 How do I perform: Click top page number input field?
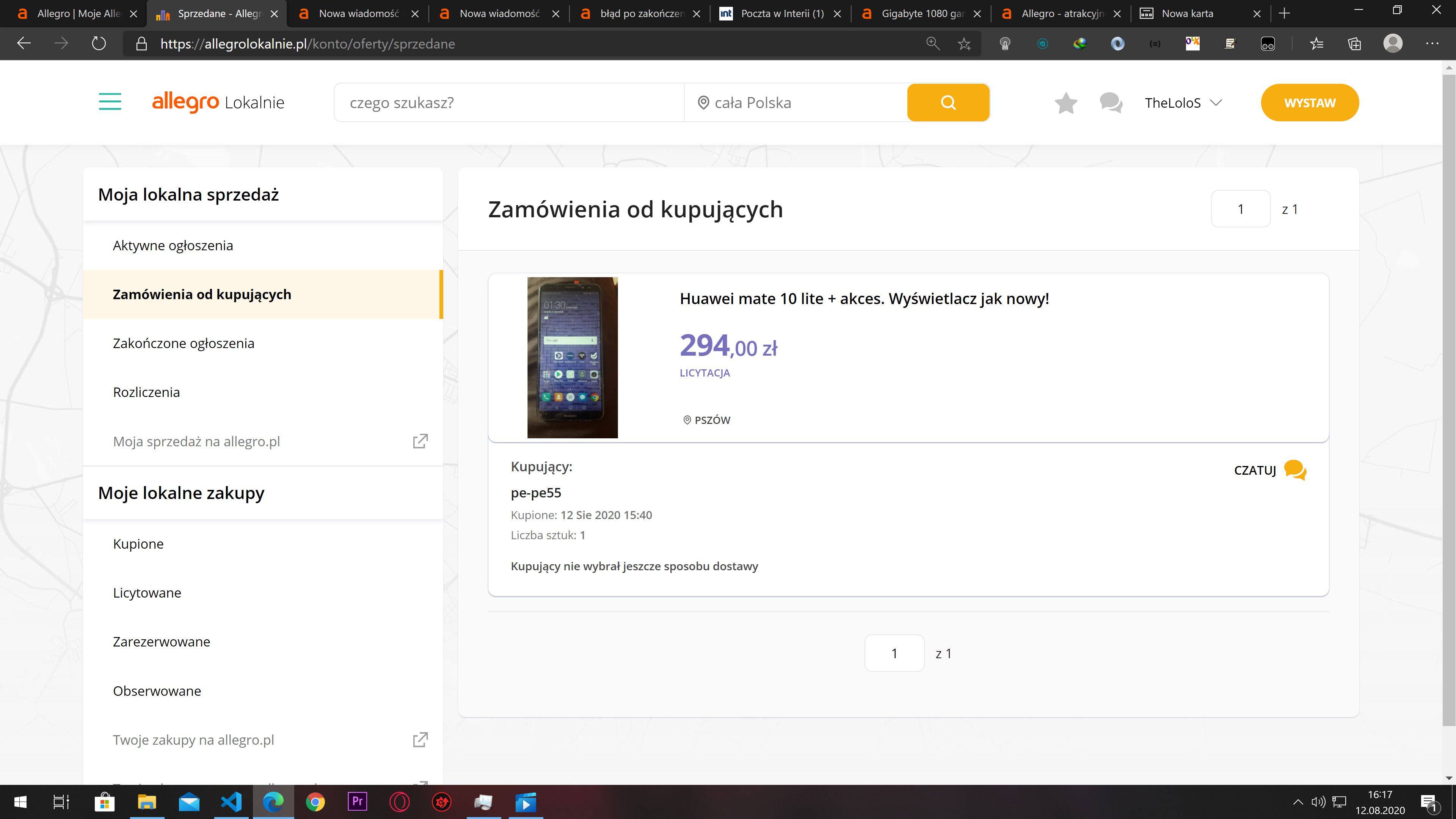(x=1241, y=209)
